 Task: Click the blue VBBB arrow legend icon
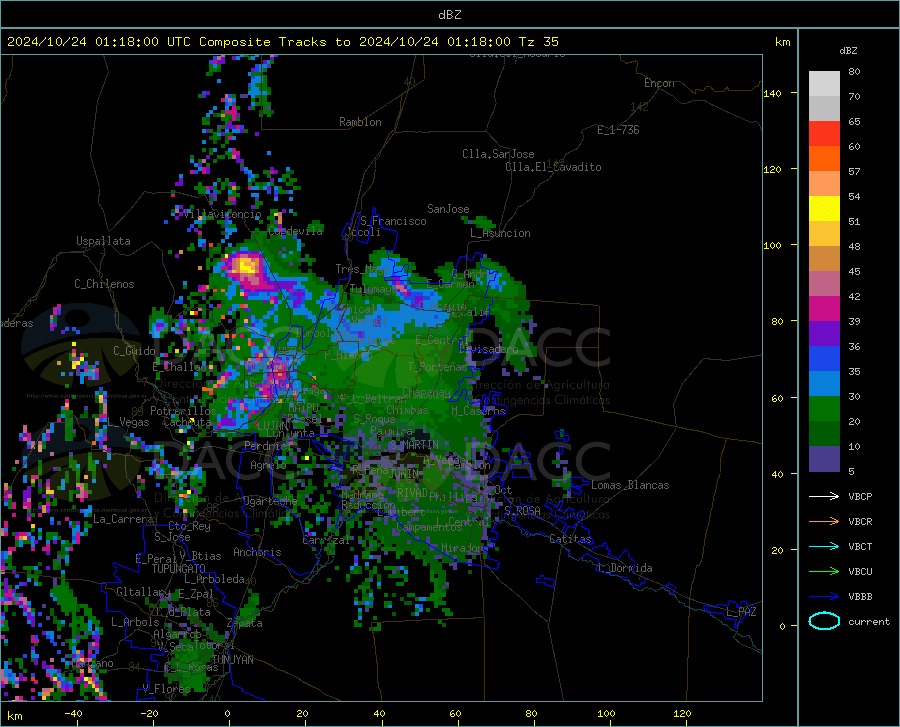point(824,597)
